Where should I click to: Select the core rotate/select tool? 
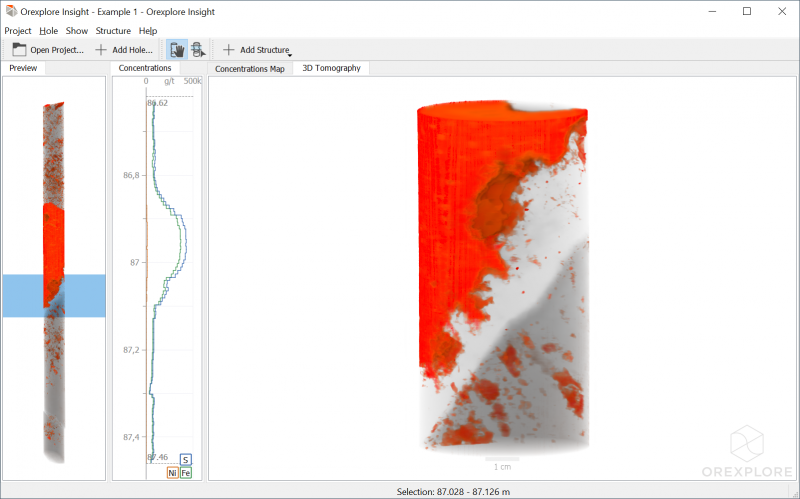pos(197,49)
